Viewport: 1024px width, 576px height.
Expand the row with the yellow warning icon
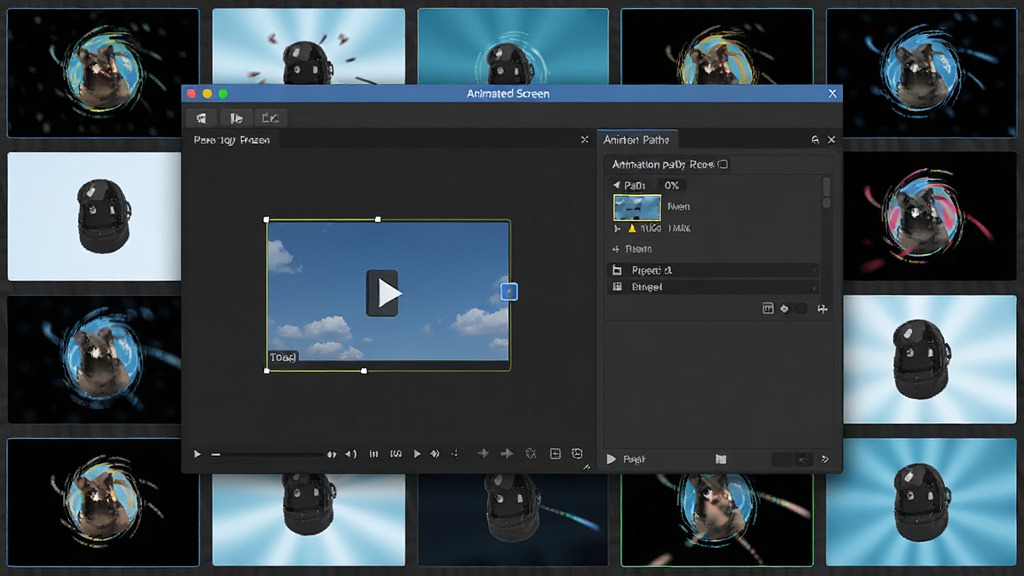(616, 229)
